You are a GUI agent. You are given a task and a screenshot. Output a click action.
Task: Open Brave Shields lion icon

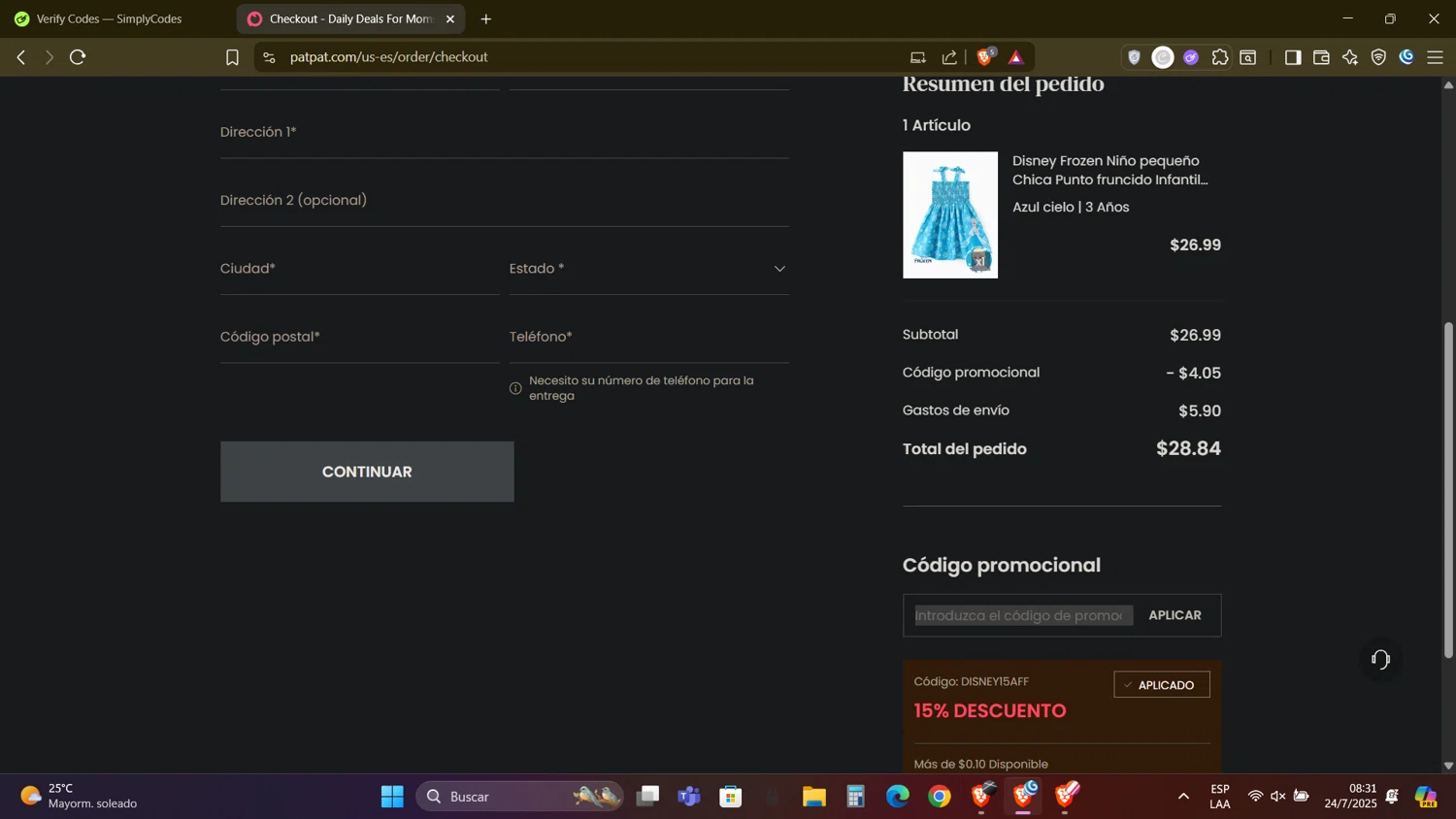(984, 57)
